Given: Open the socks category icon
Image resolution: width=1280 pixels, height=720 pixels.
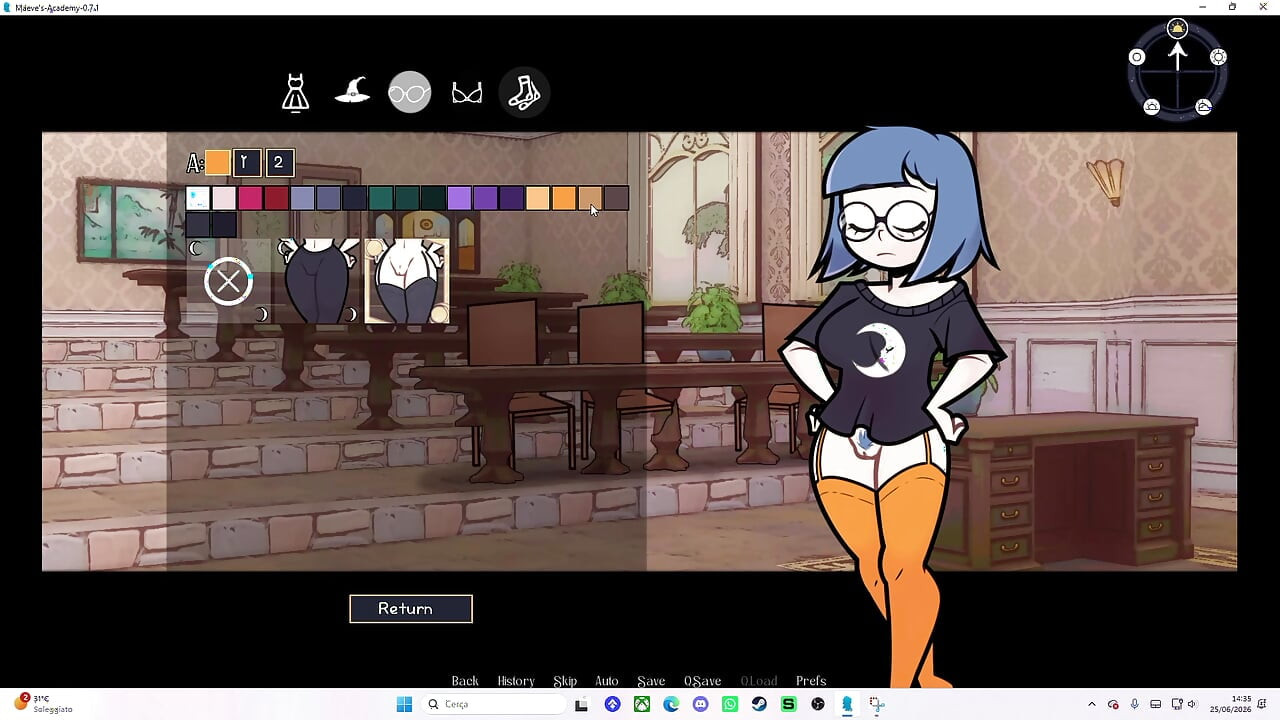Looking at the screenshot, I should (524, 92).
